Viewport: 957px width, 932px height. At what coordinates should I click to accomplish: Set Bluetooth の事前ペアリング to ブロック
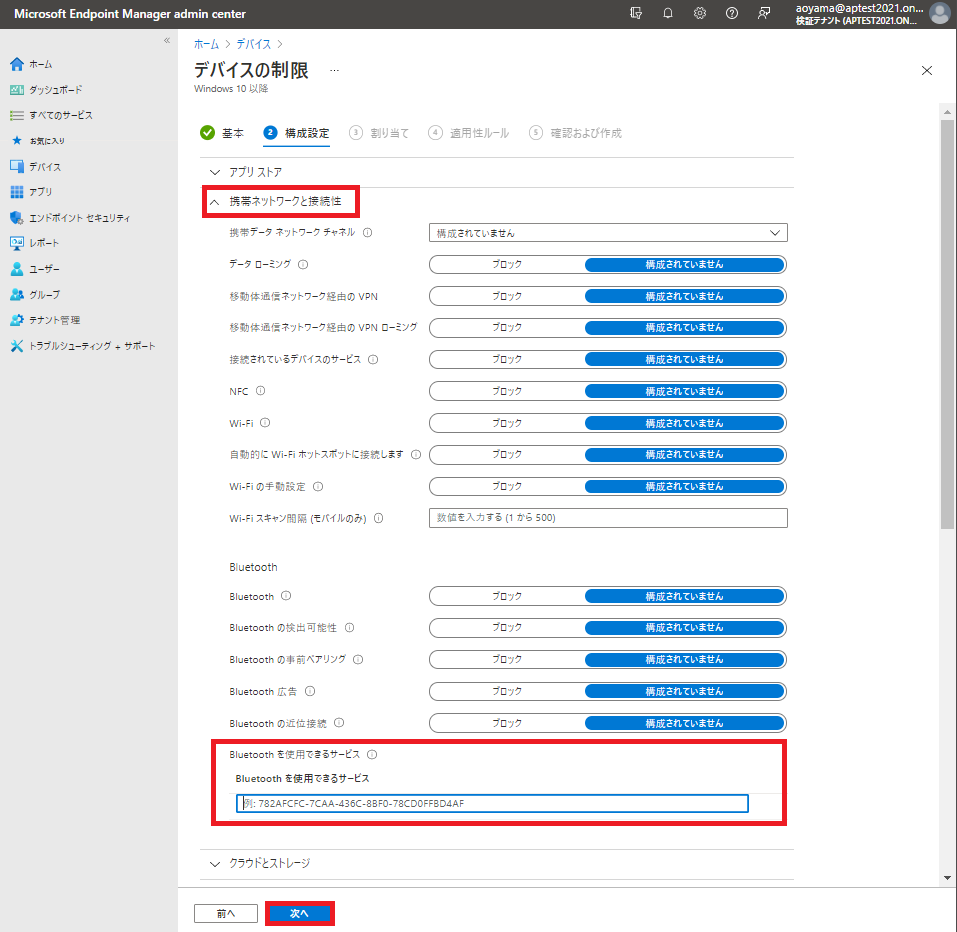click(507, 660)
